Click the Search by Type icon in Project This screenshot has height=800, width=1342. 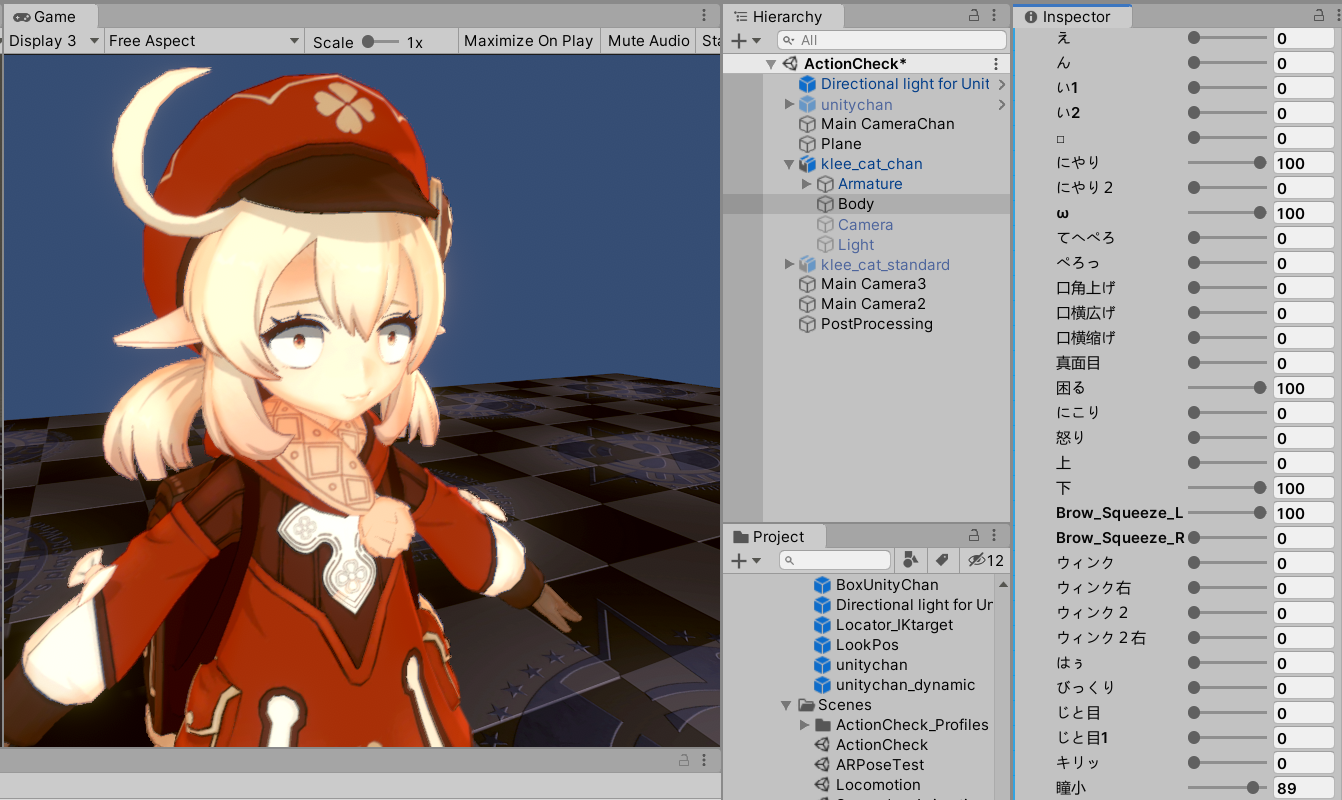click(x=910, y=560)
